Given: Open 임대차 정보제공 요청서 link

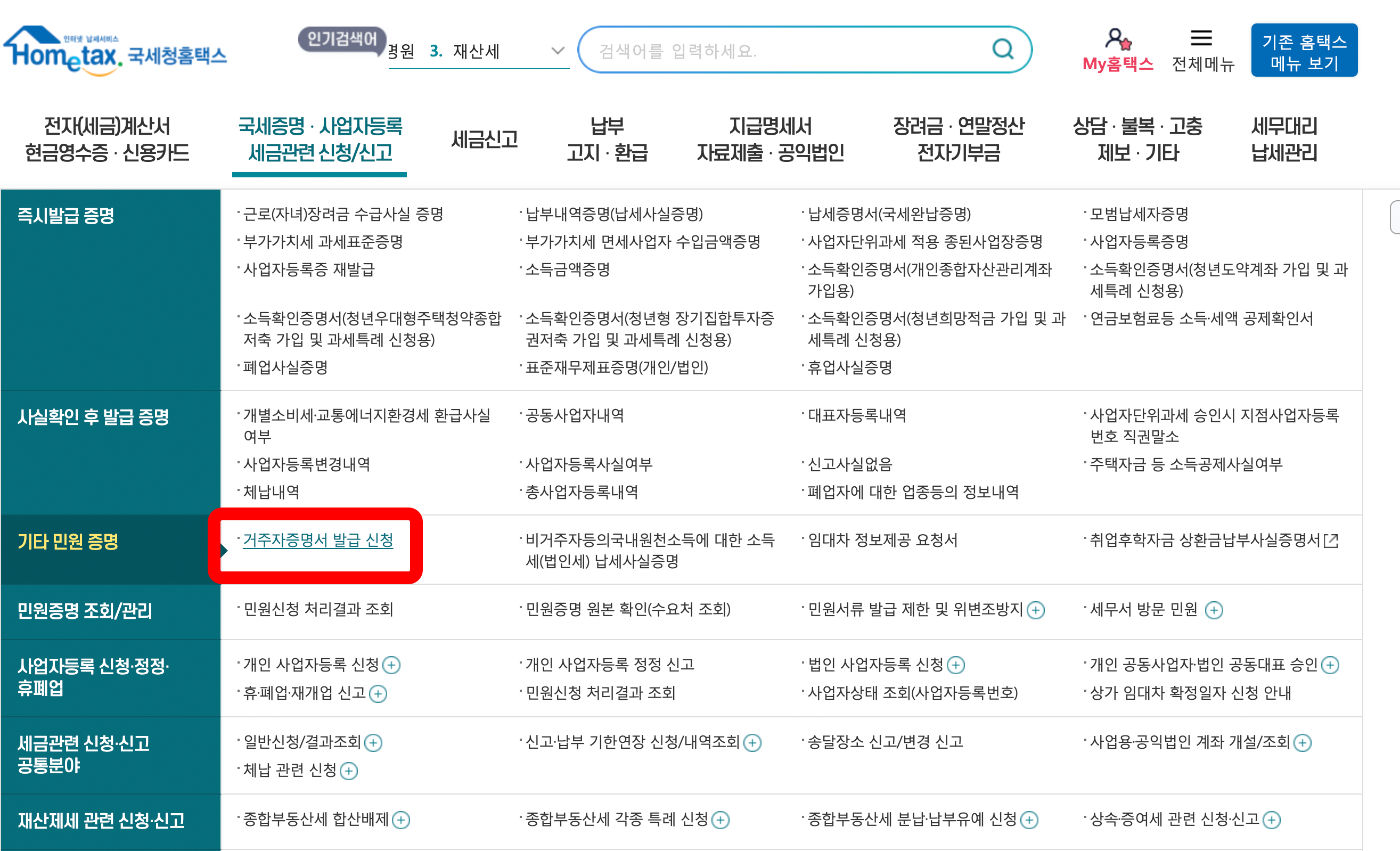Looking at the screenshot, I should pyautogui.click(x=883, y=540).
